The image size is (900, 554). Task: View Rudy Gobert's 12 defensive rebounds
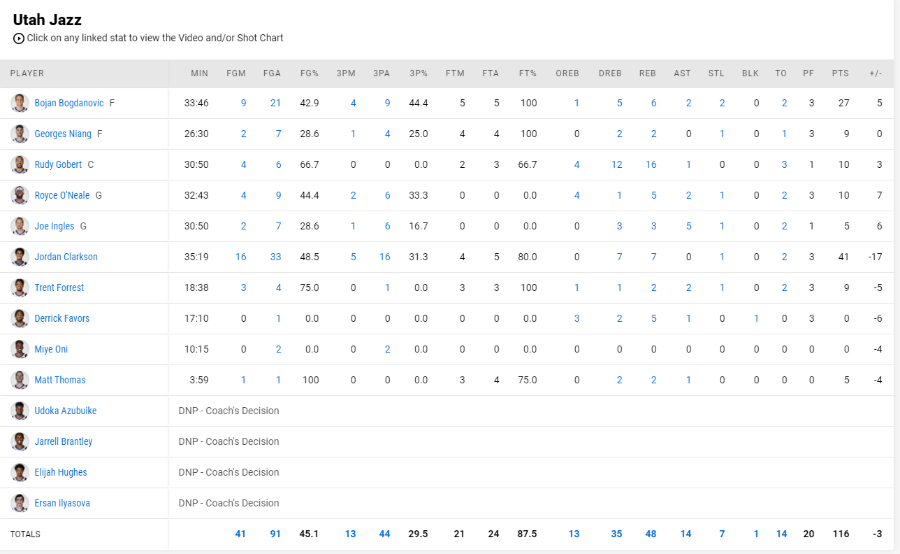point(616,165)
